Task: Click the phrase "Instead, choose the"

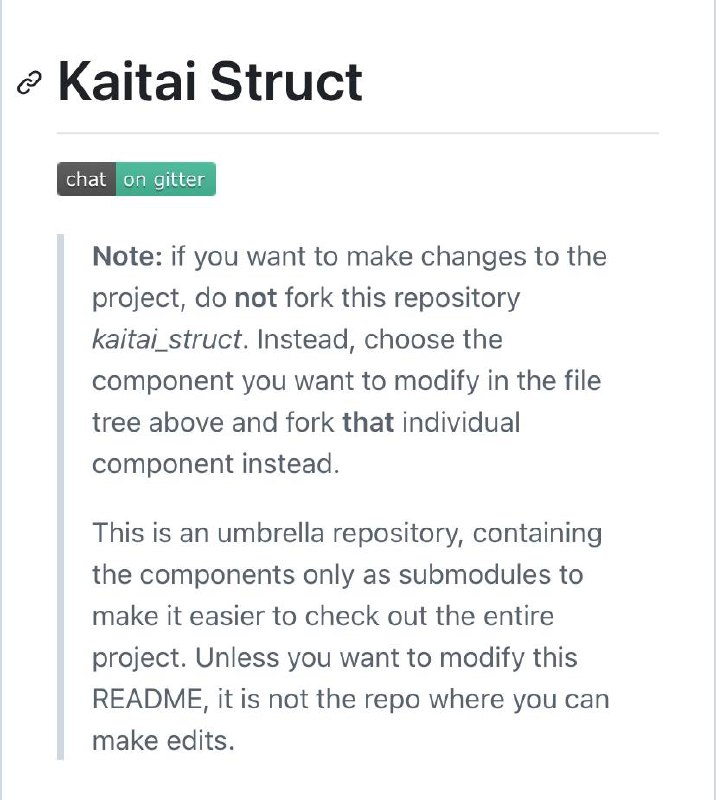Action: tap(380, 340)
